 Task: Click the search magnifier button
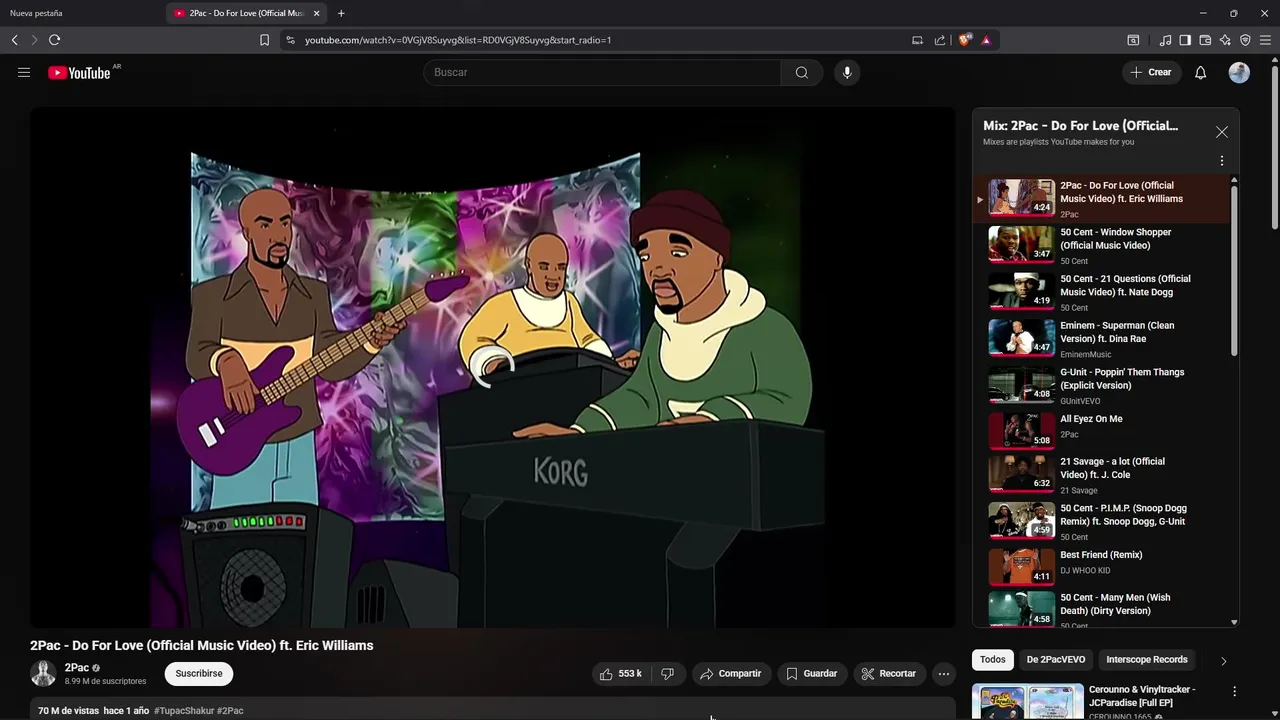pos(802,72)
